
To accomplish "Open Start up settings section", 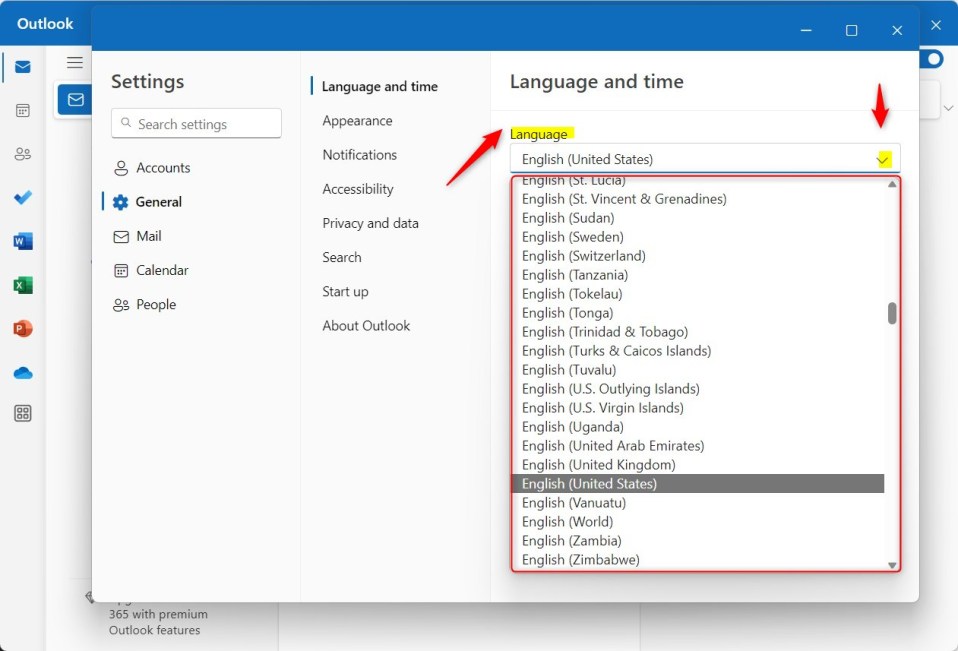I will tap(345, 292).
